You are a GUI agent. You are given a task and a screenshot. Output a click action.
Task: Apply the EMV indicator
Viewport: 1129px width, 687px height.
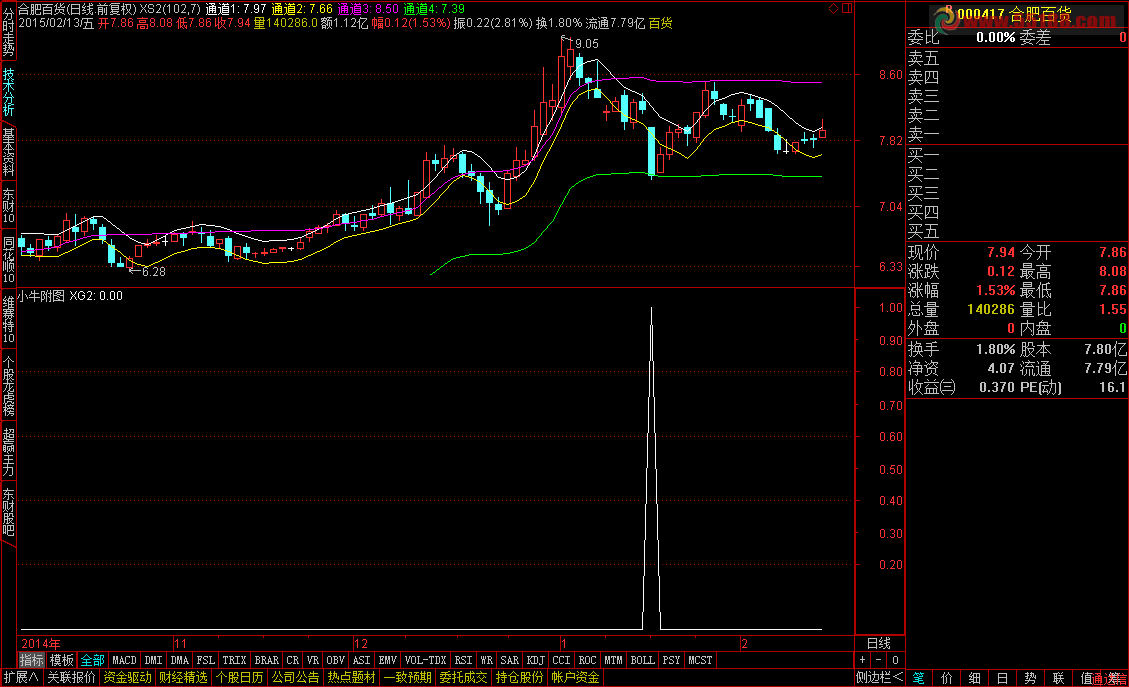[x=387, y=660]
